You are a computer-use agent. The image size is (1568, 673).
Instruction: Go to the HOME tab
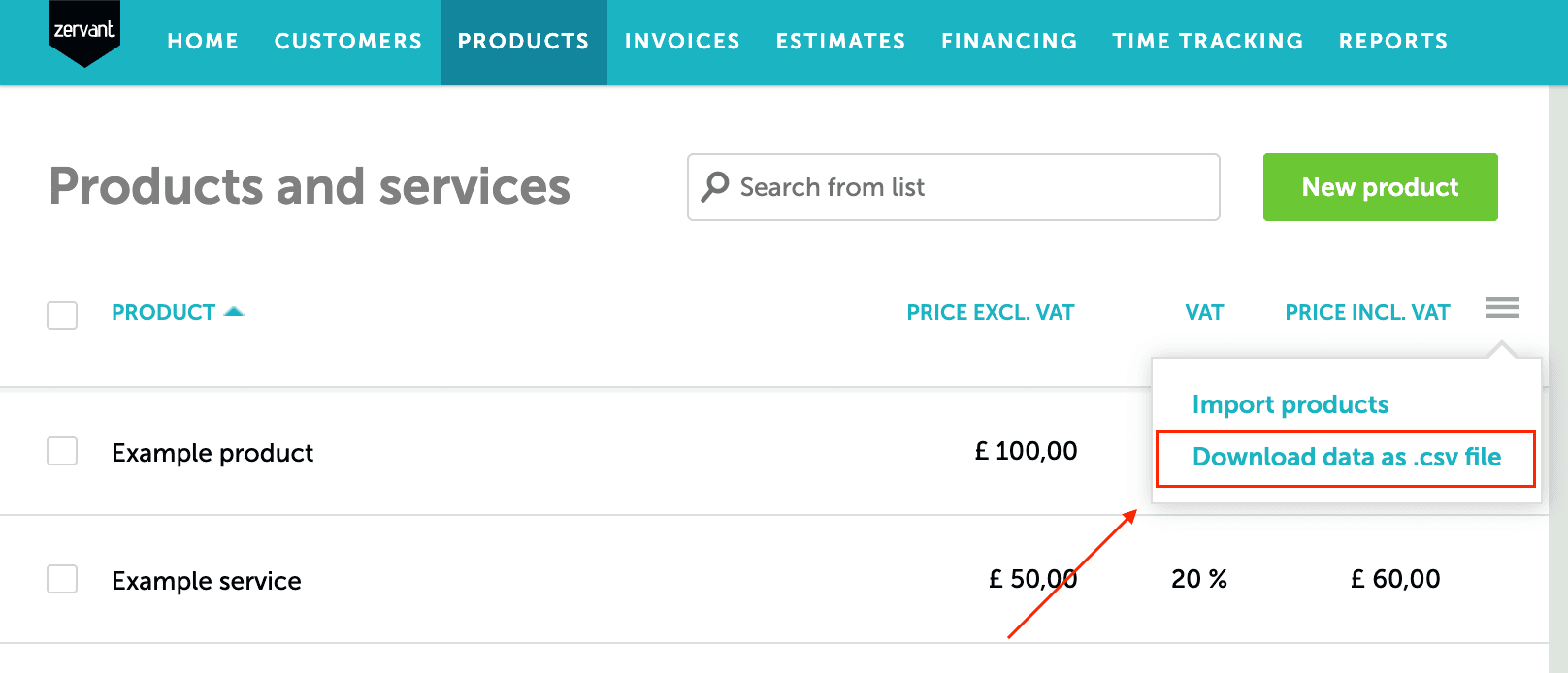[x=203, y=41]
